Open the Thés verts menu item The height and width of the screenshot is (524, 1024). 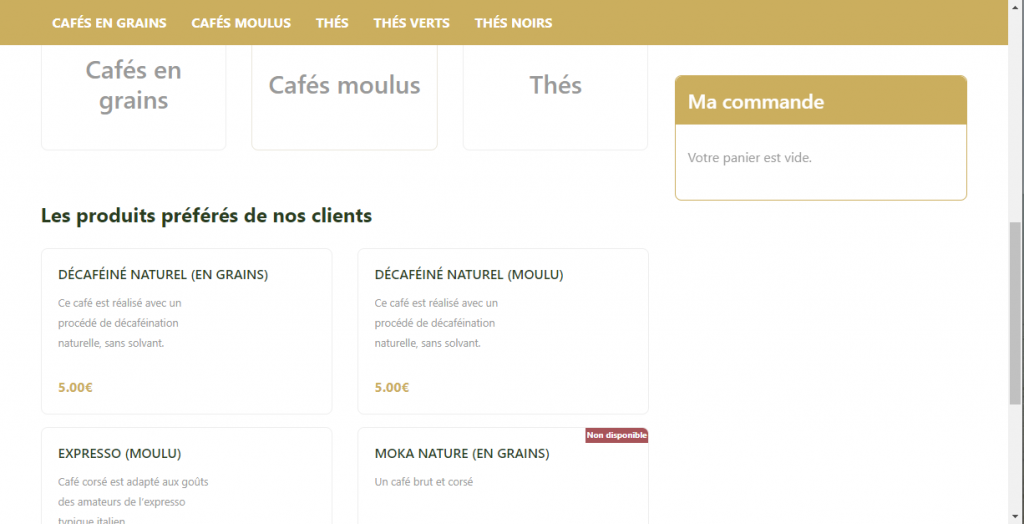click(x=411, y=23)
